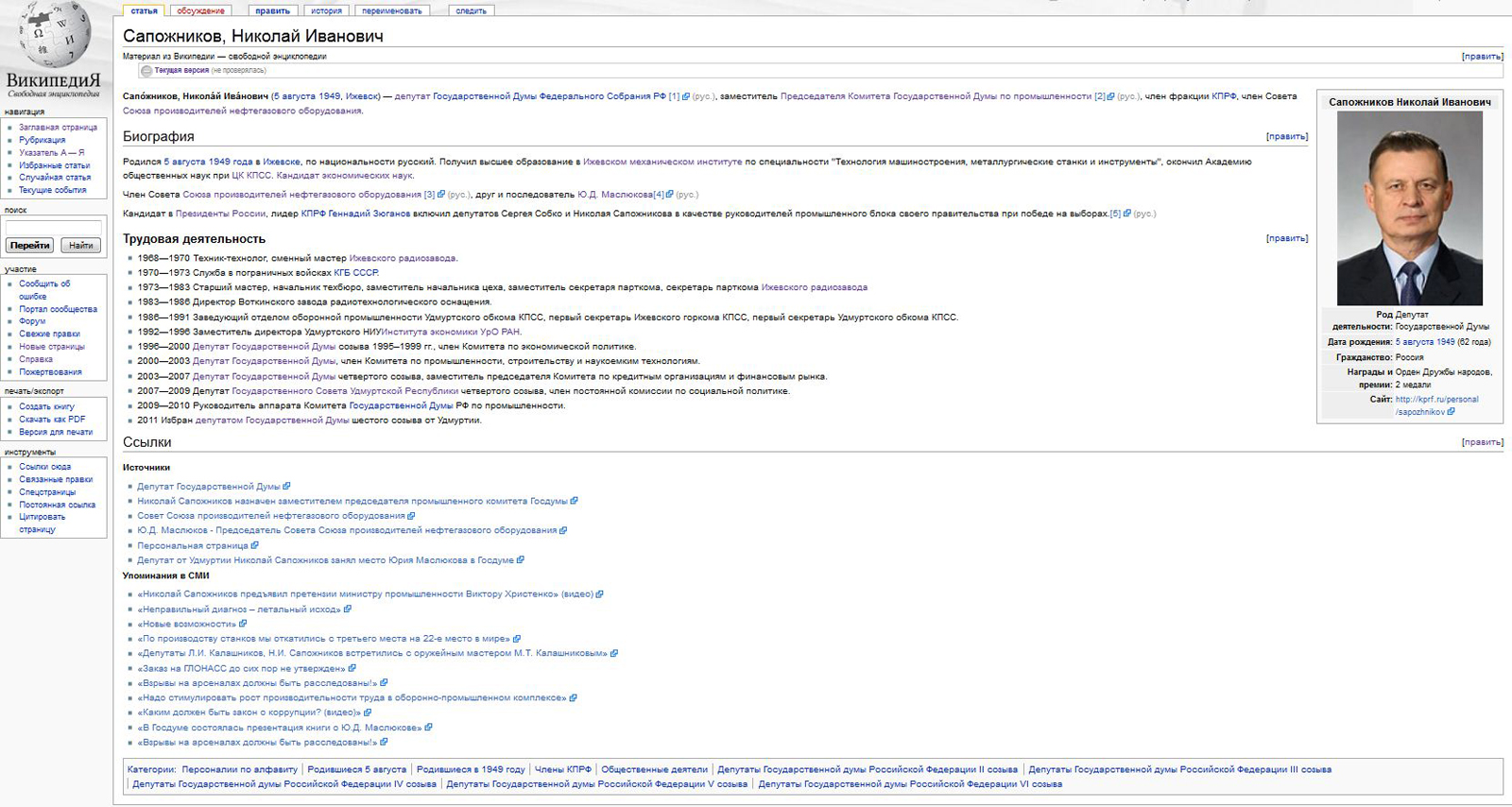Edit the 'Ссылки' section via 'править'
Screen dimensions: 1512x807
[1482, 442]
